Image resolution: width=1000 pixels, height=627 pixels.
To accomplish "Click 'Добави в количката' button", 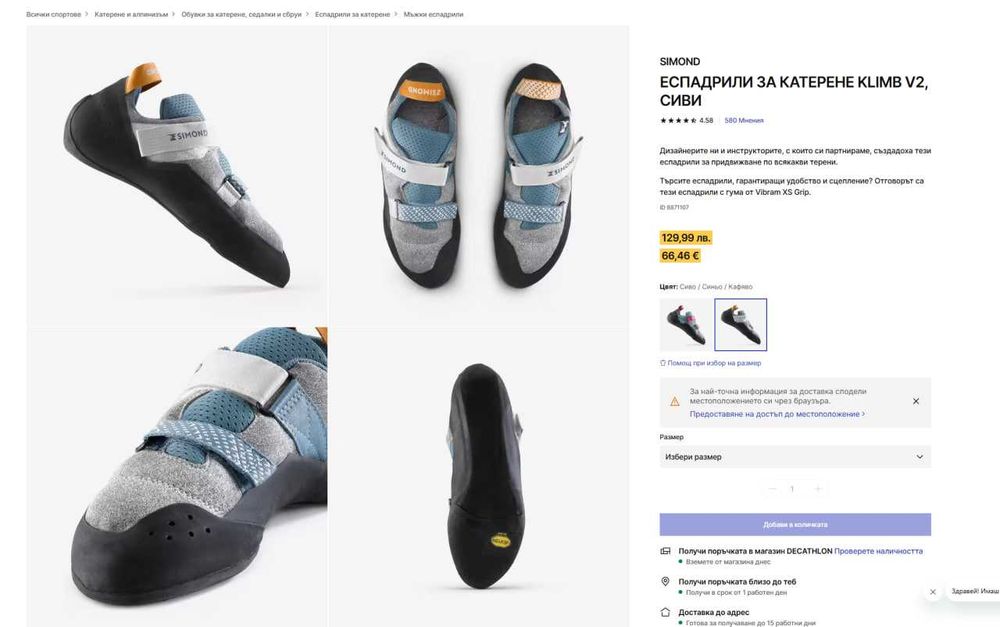I will (x=795, y=524).
